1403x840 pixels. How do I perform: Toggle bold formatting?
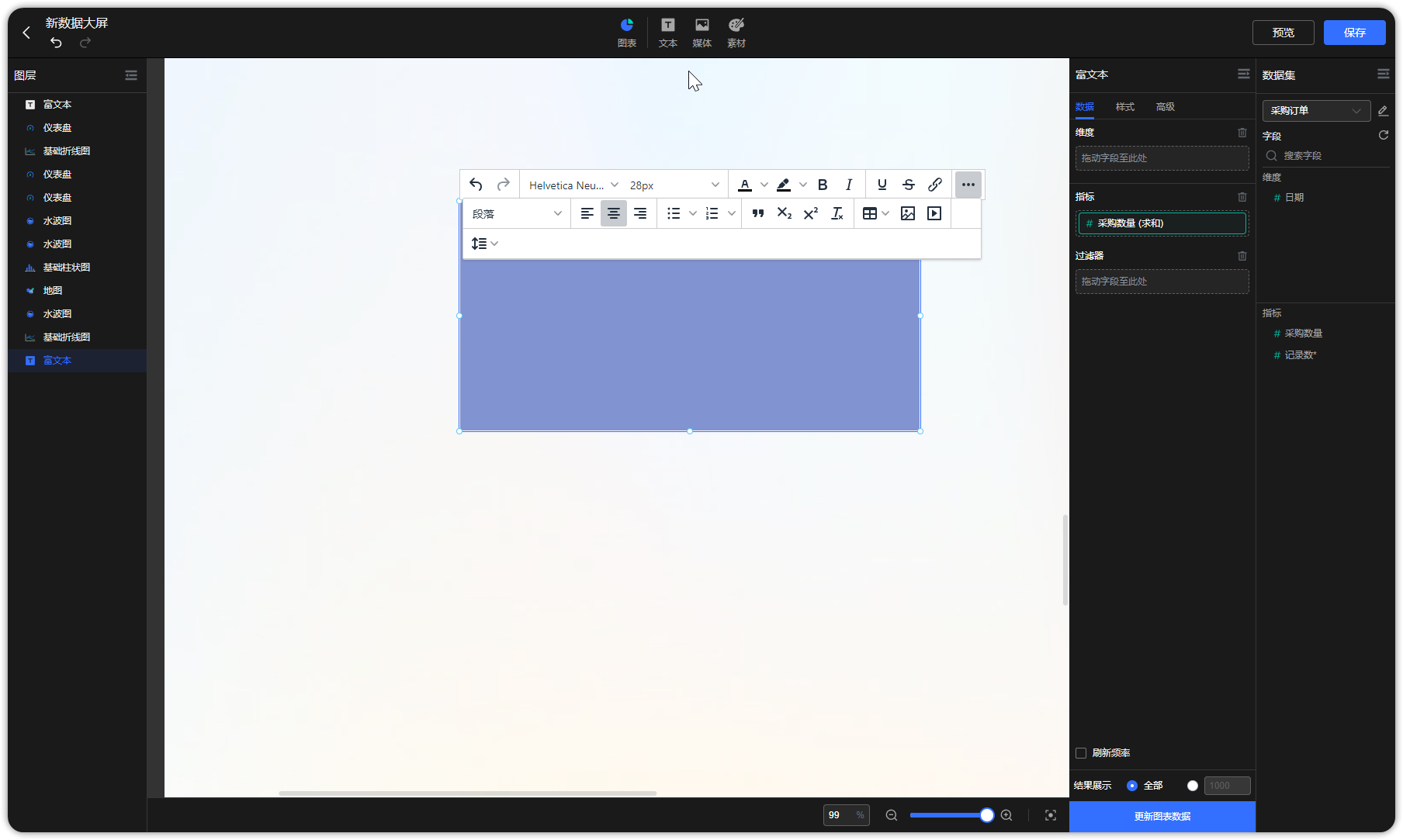point(823,185)
